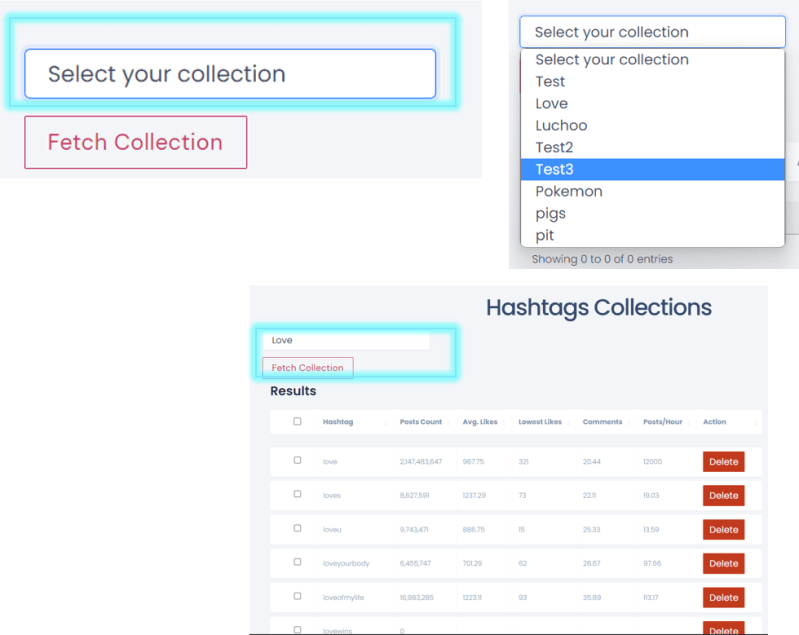This screenshot has width=799, height=635.
Task: Select the Test option in dropdown list
Action: pyautogui.click(x=652, y=82)
